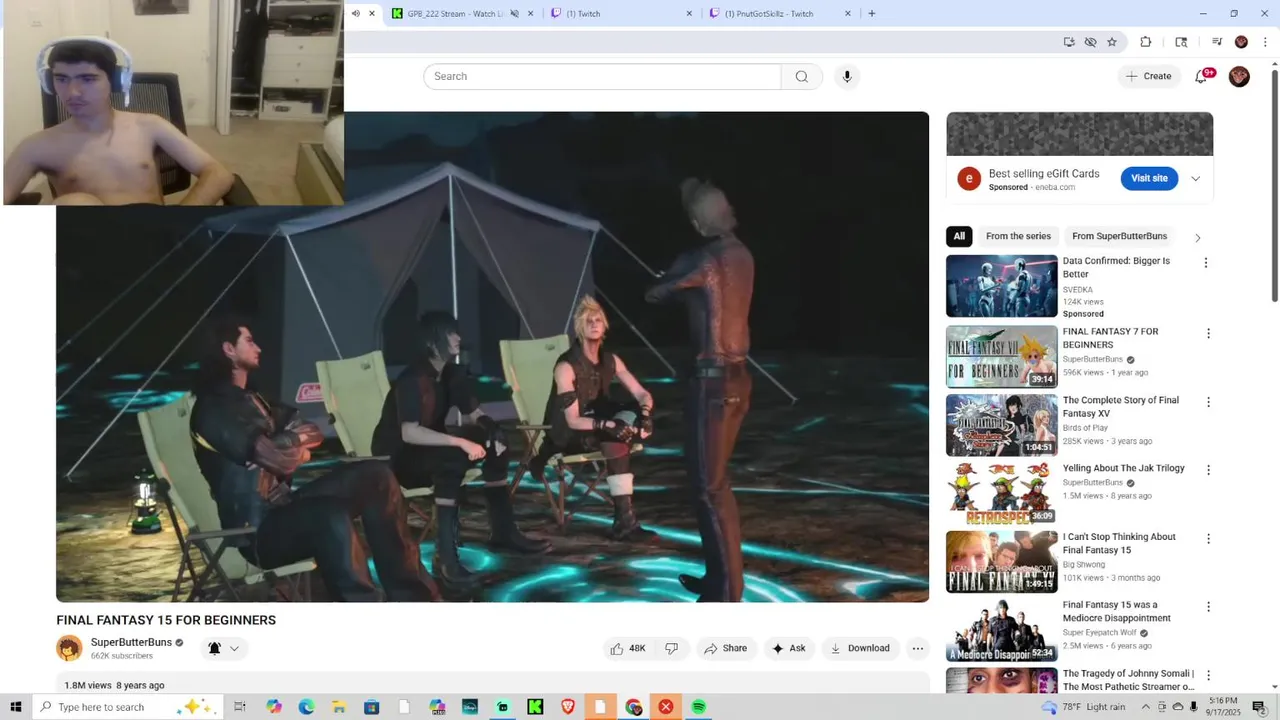Open SuperButterBuns channel avatar

(69, 648)
